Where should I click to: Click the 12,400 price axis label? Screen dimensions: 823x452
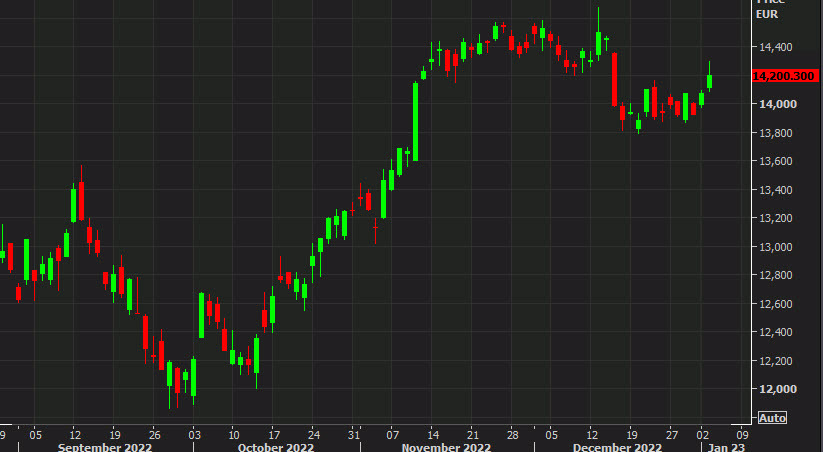(x=775, y=332)
